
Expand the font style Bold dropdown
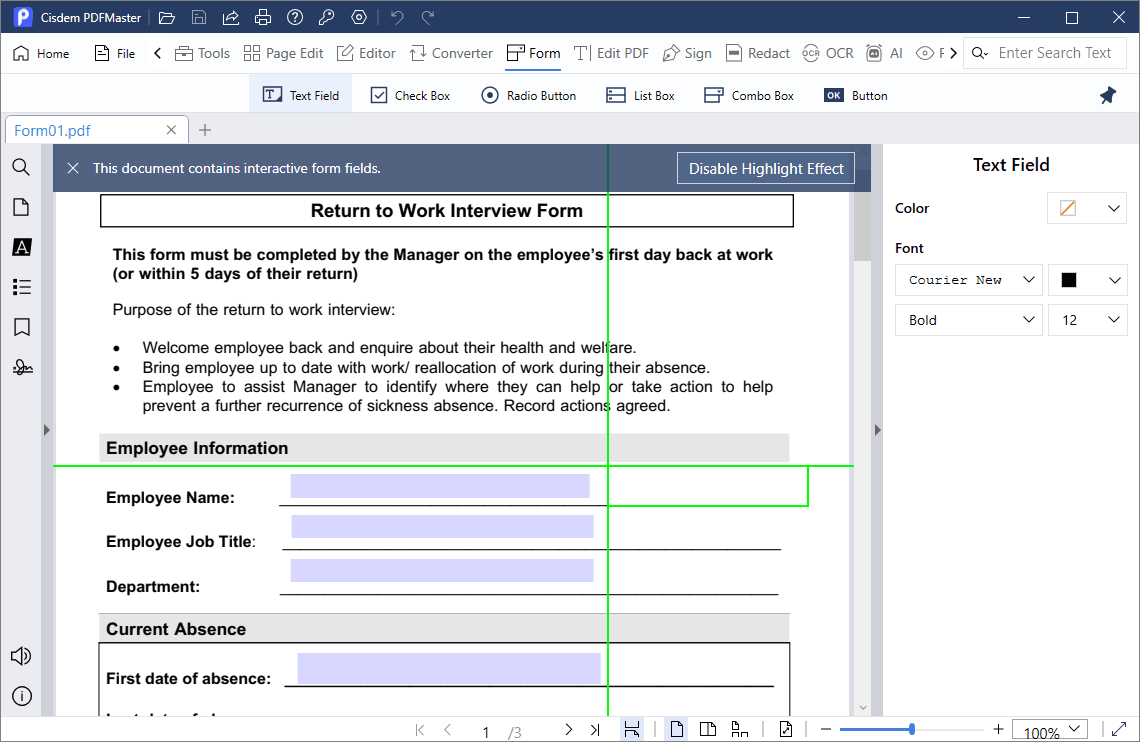[968, 320]
